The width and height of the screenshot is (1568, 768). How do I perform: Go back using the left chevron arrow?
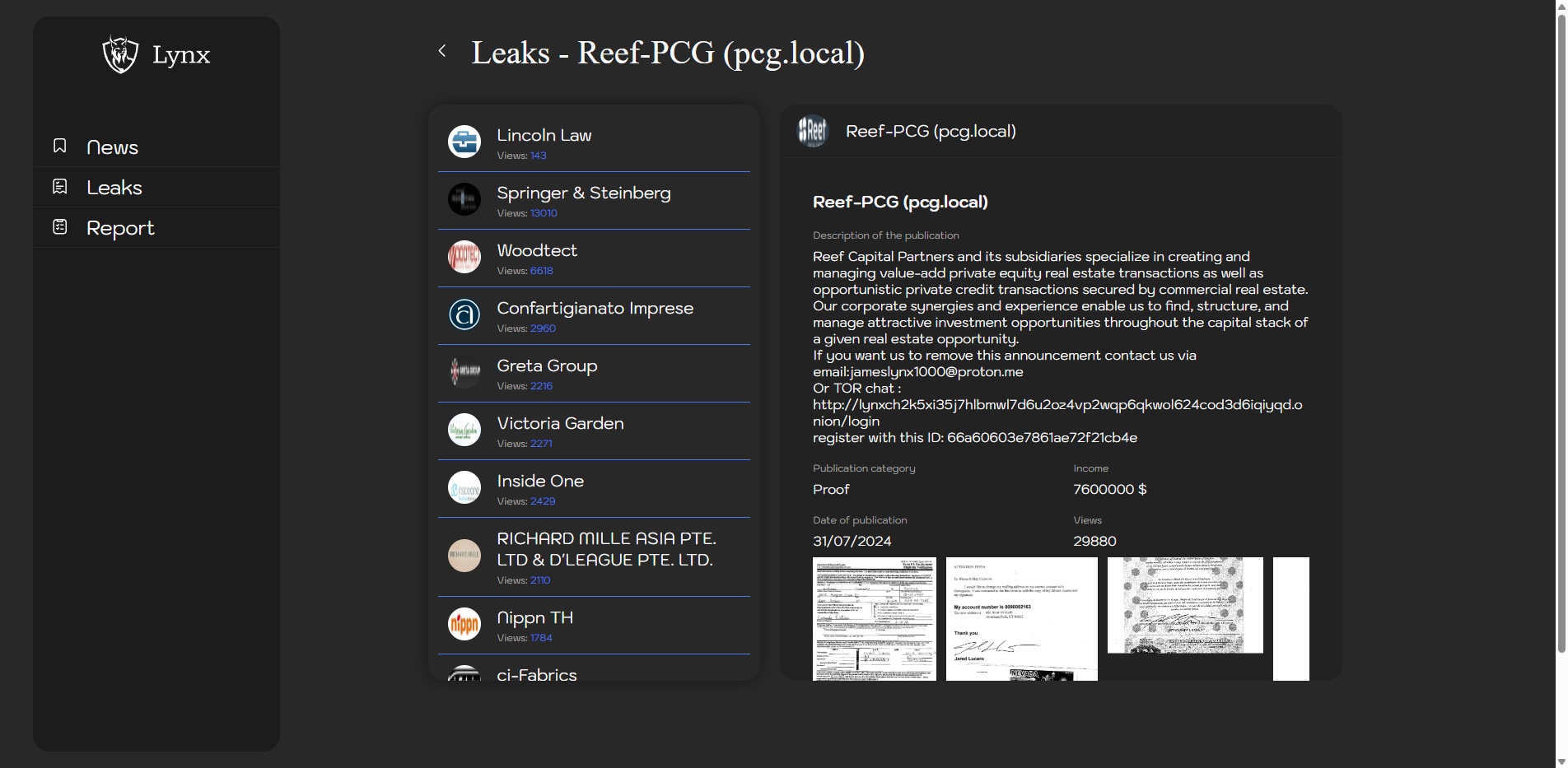point(442,51)
